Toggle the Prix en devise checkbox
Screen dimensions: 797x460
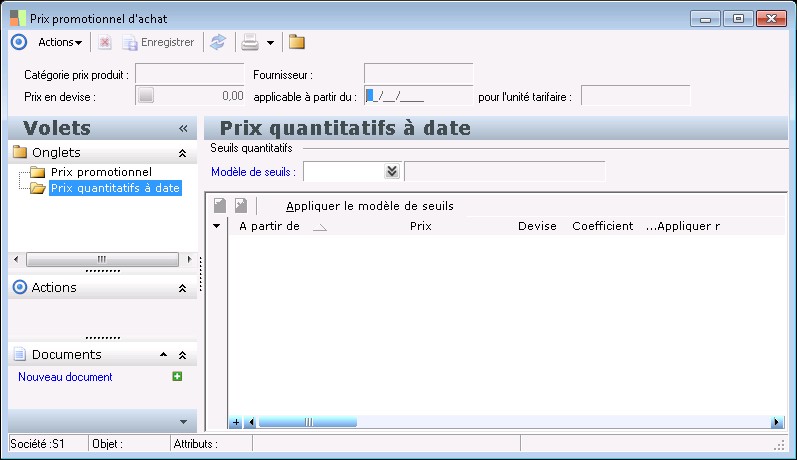[x=146, y=96]
